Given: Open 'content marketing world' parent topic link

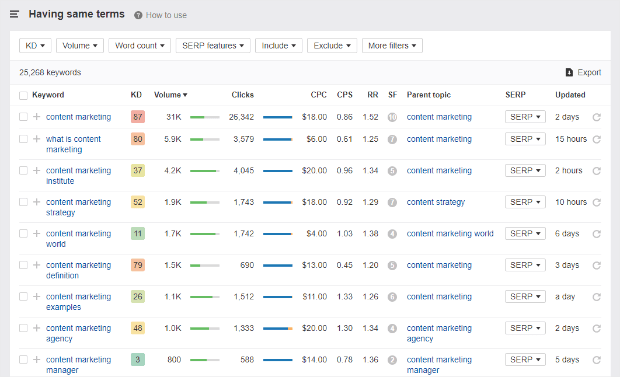Looking at the screenshot, I should (x=450, y=233).
